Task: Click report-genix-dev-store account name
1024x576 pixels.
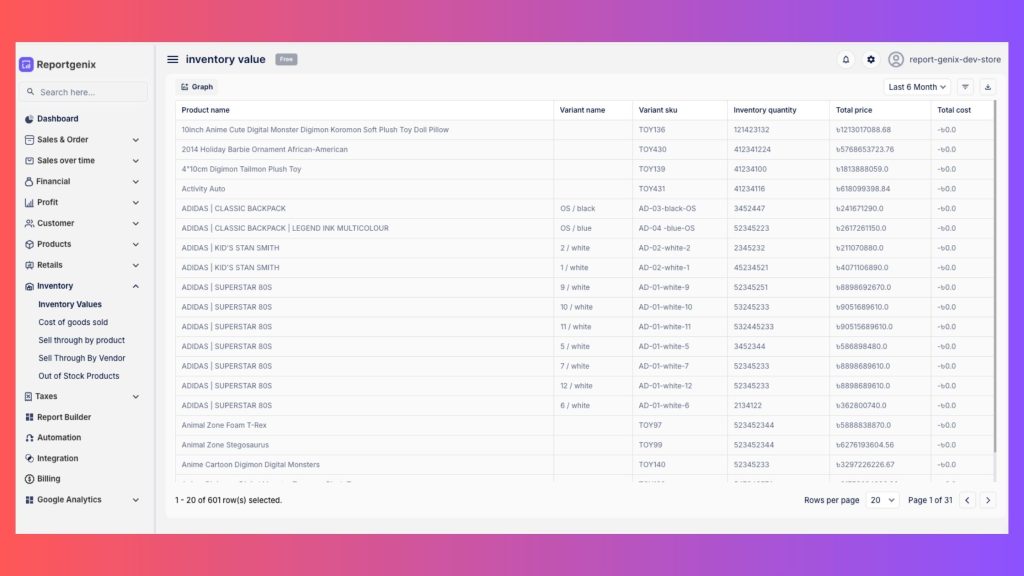Action: coord(955,59)
